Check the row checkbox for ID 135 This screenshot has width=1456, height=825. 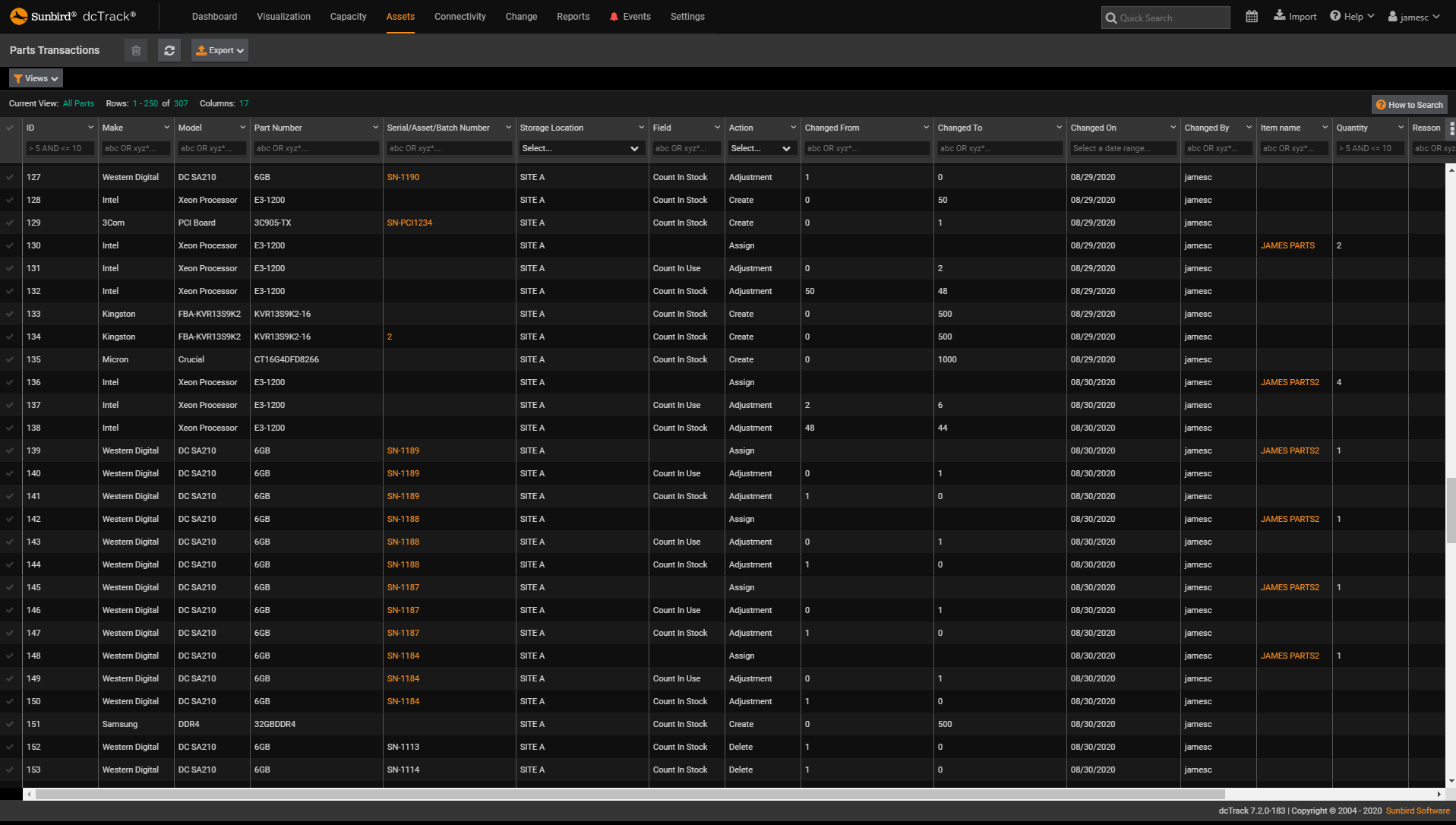(9, 359)
